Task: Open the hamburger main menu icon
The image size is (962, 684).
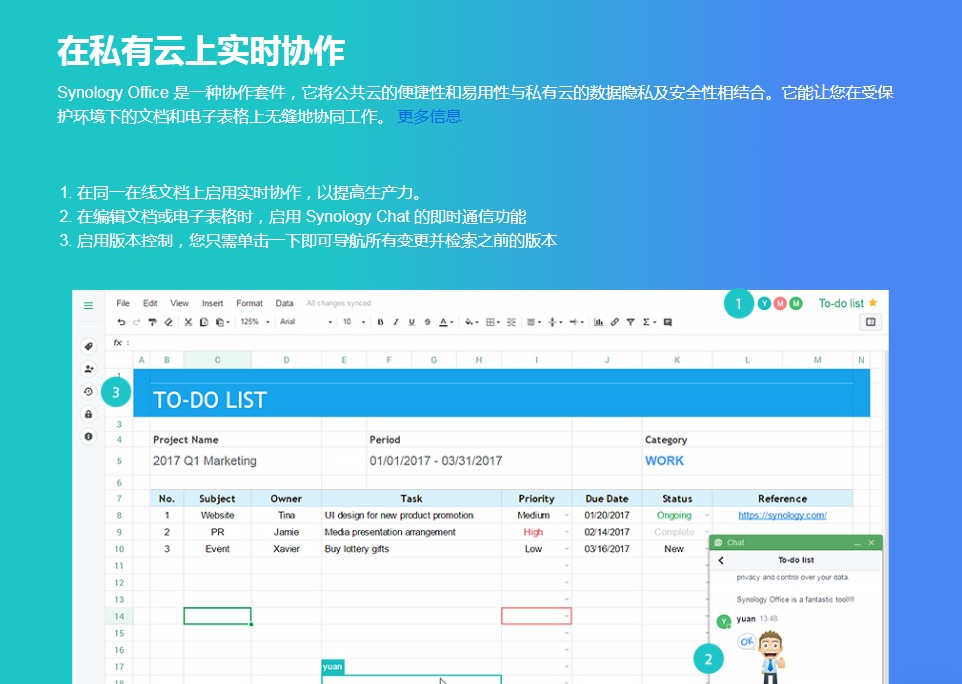Action: tap(88, 305)
